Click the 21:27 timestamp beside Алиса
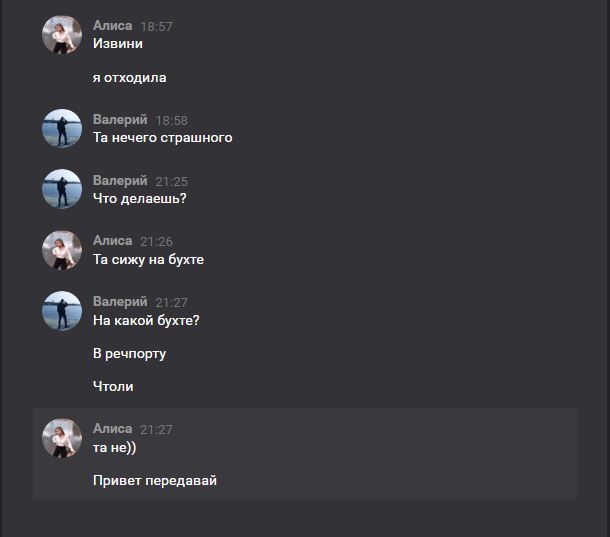The height and width of the screenshot is (537, 610). point(156,430)
